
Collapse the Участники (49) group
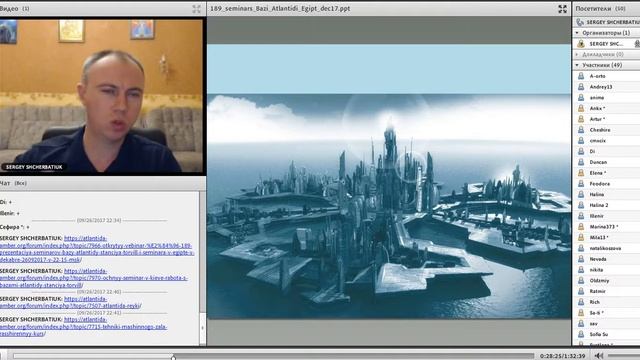coord(577,65)
